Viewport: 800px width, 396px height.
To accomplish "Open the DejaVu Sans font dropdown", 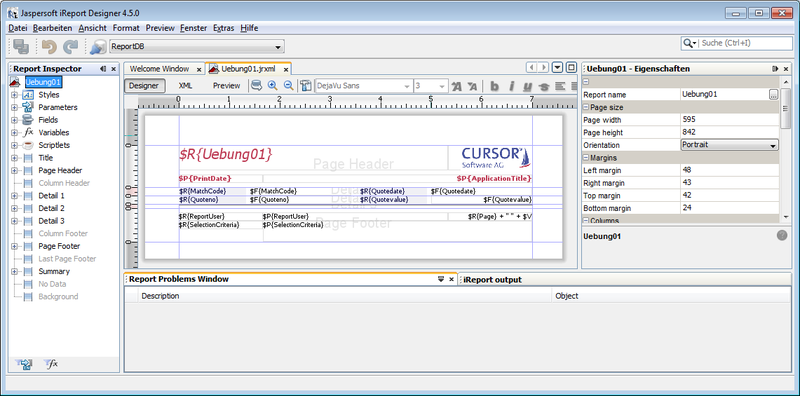I will coord(407,86).
